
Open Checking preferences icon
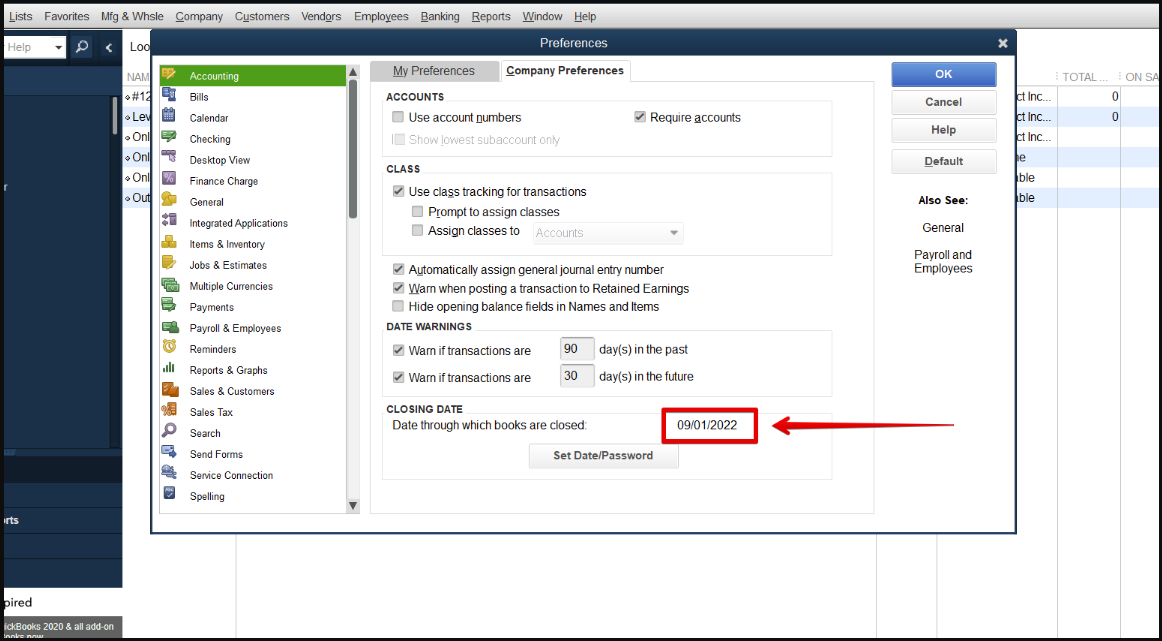[169, 137]
